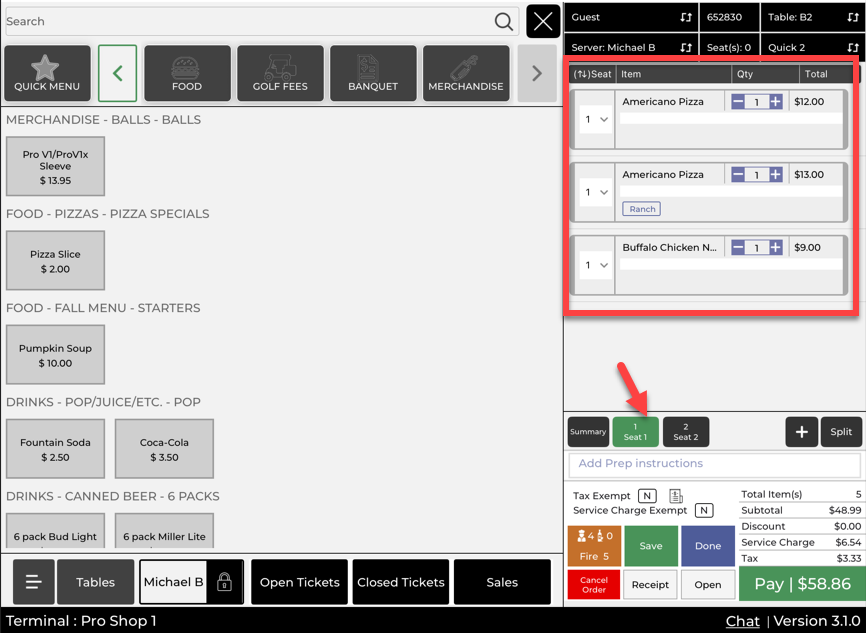
Task: Lock user Michael B padlock
Action: click(x=224, y=582)
